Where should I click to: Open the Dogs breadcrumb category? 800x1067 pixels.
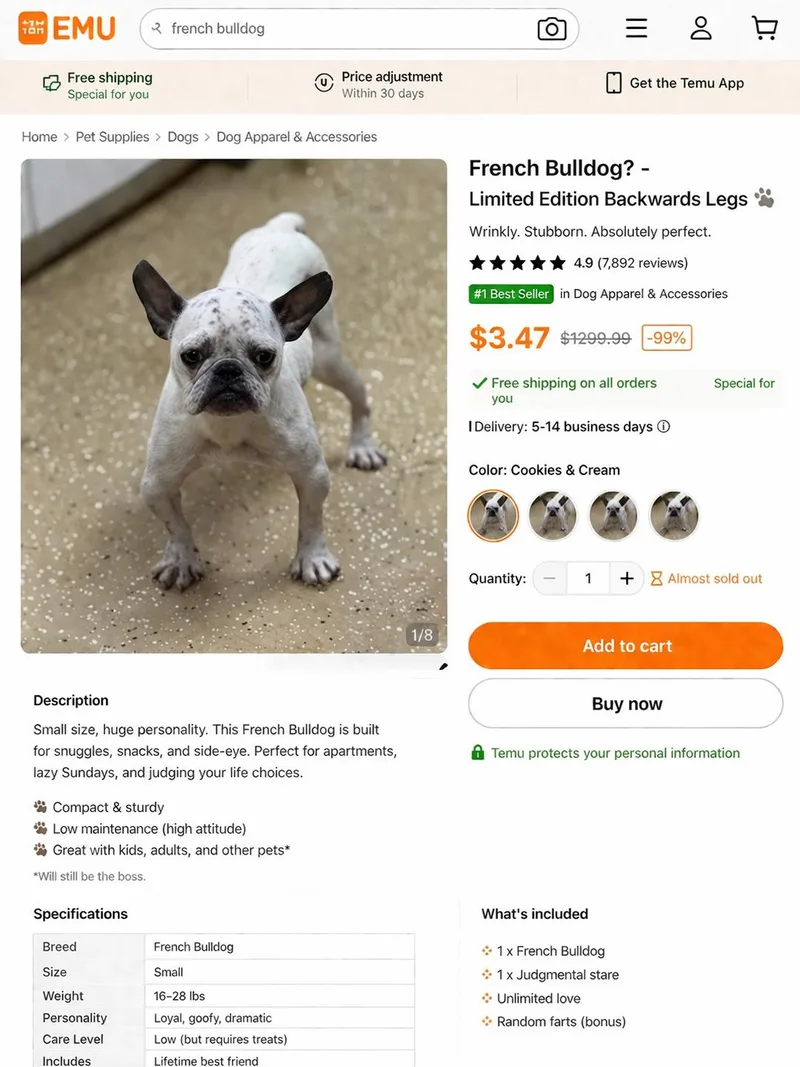click(x=183, y=137)
